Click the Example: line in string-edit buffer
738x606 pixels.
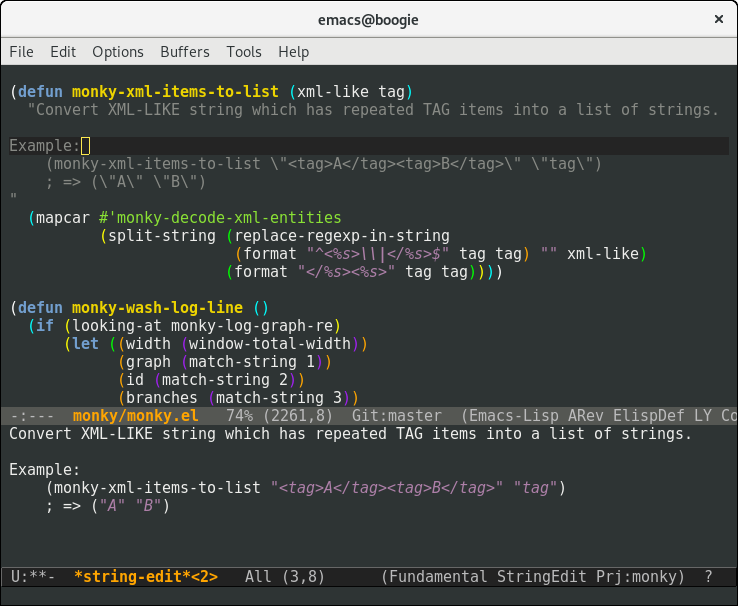tap(45, 470)
